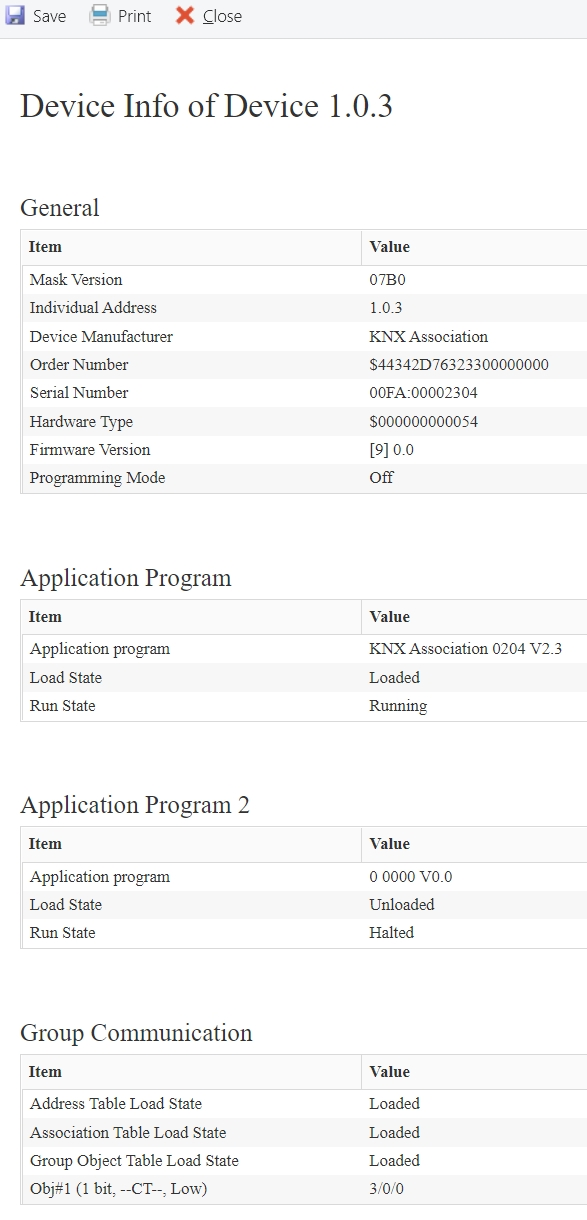Screen dimensions: 587x1220
Task: Click the Application Program 2 heading
Action: (x=135, y=805)
